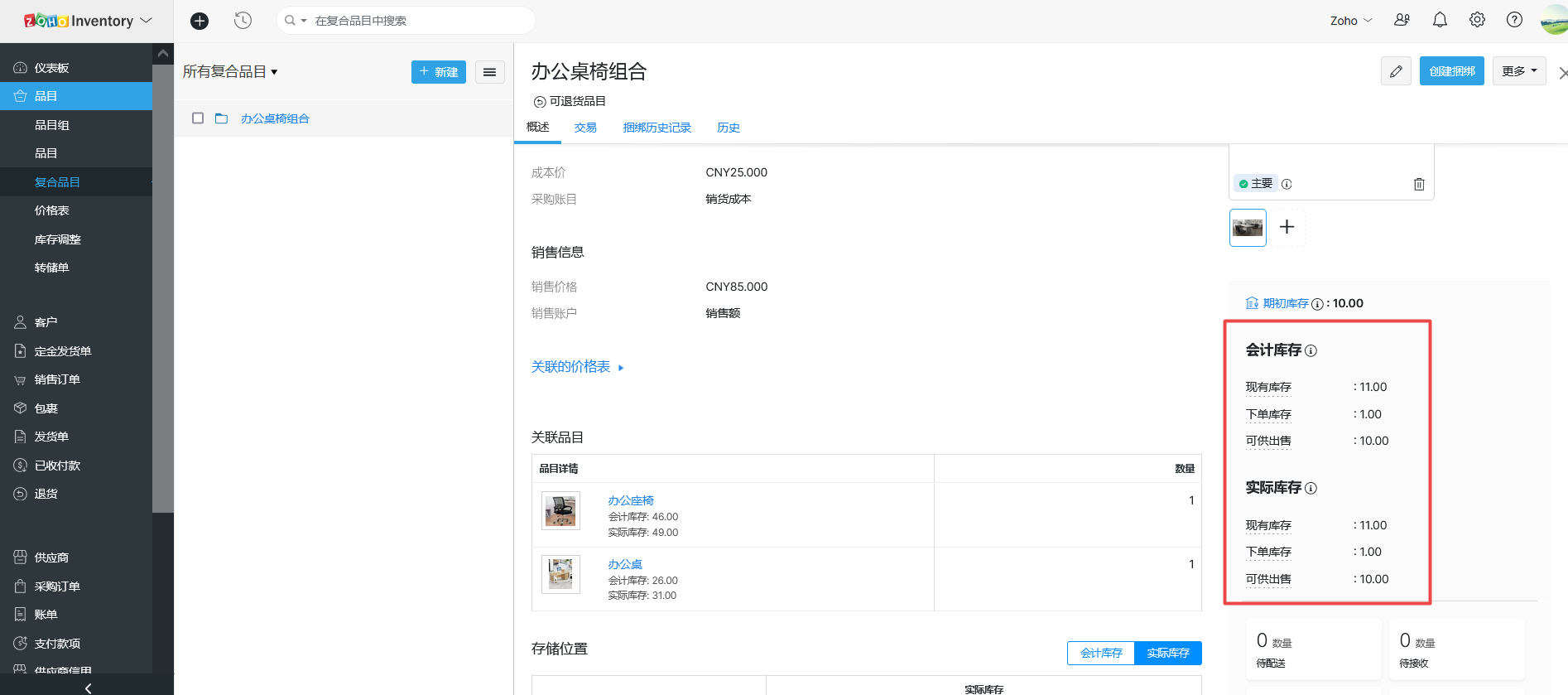The image size is (1568, 695).
Task: Expand the 所有复合品目 filter dropdown
Action: [230, 72]
